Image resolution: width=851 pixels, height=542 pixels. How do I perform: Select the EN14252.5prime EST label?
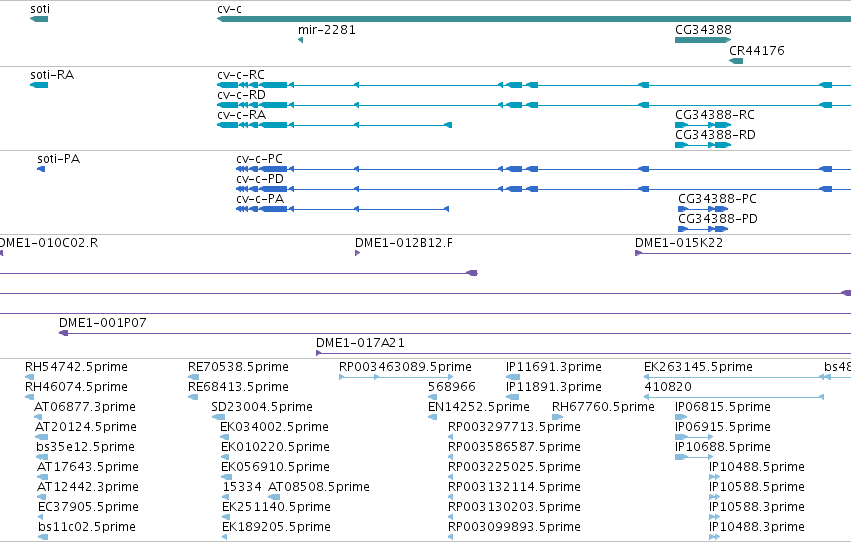(479, 407)
